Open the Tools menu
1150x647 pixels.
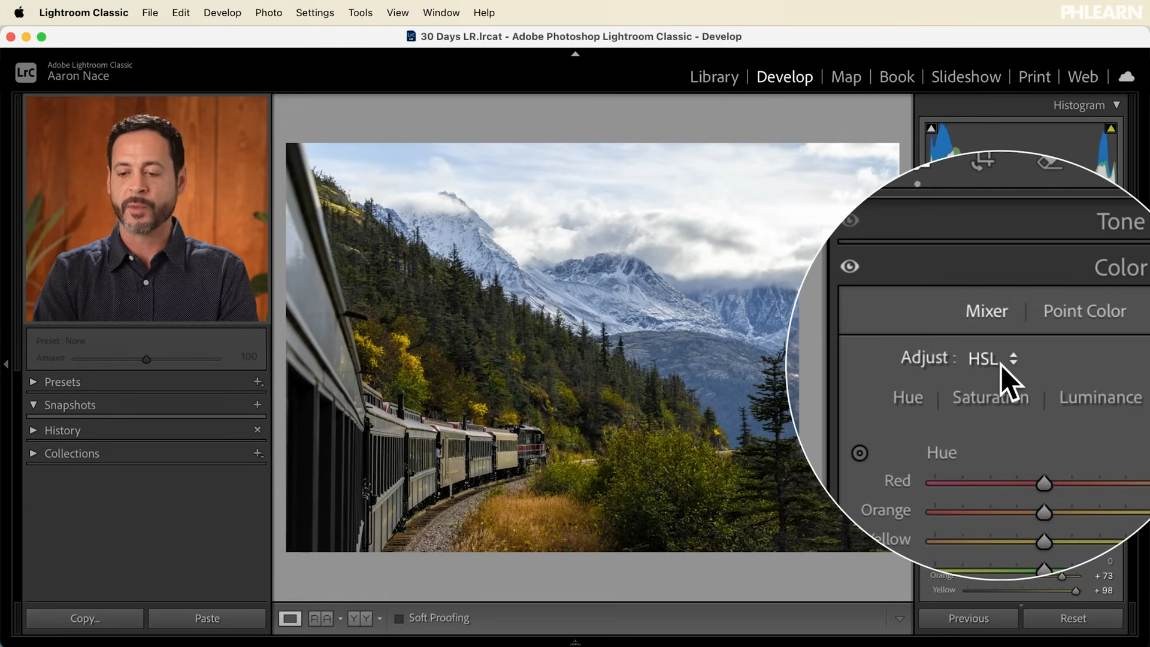point(360,12)
